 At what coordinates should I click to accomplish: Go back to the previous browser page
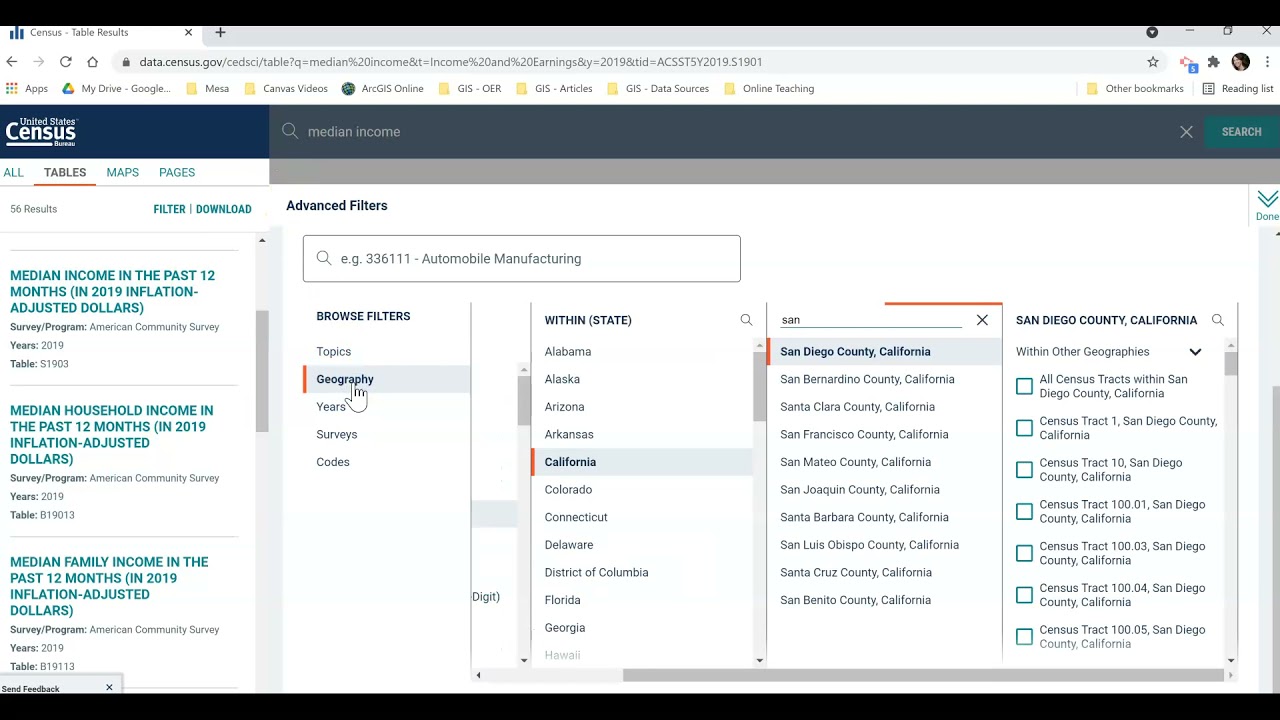click(x=12, y=62)
